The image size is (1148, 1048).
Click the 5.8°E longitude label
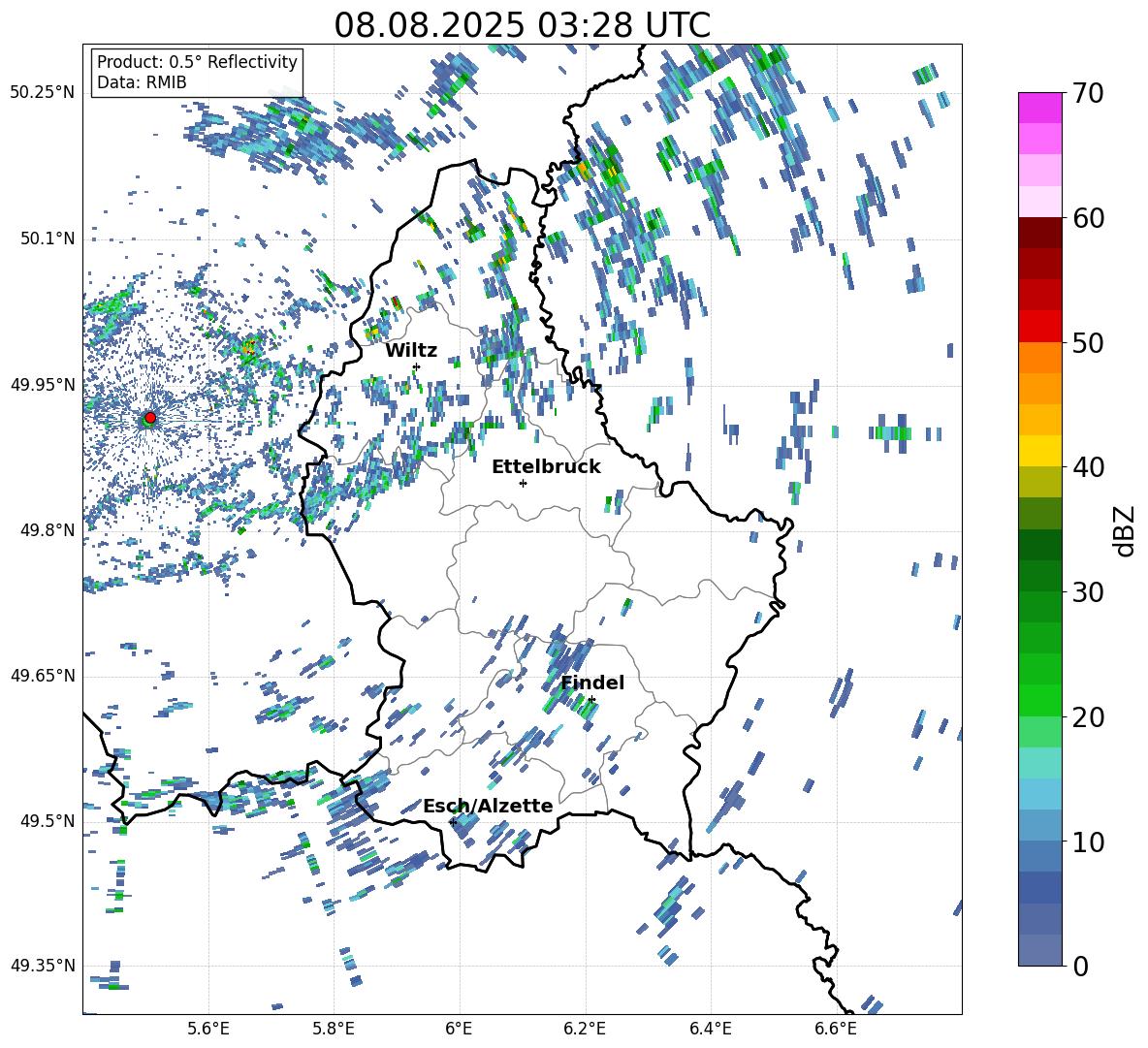334,1029
